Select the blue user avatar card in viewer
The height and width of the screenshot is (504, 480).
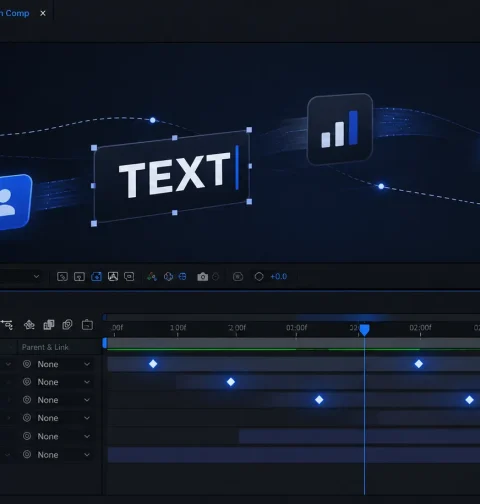(x=15, y=202)
